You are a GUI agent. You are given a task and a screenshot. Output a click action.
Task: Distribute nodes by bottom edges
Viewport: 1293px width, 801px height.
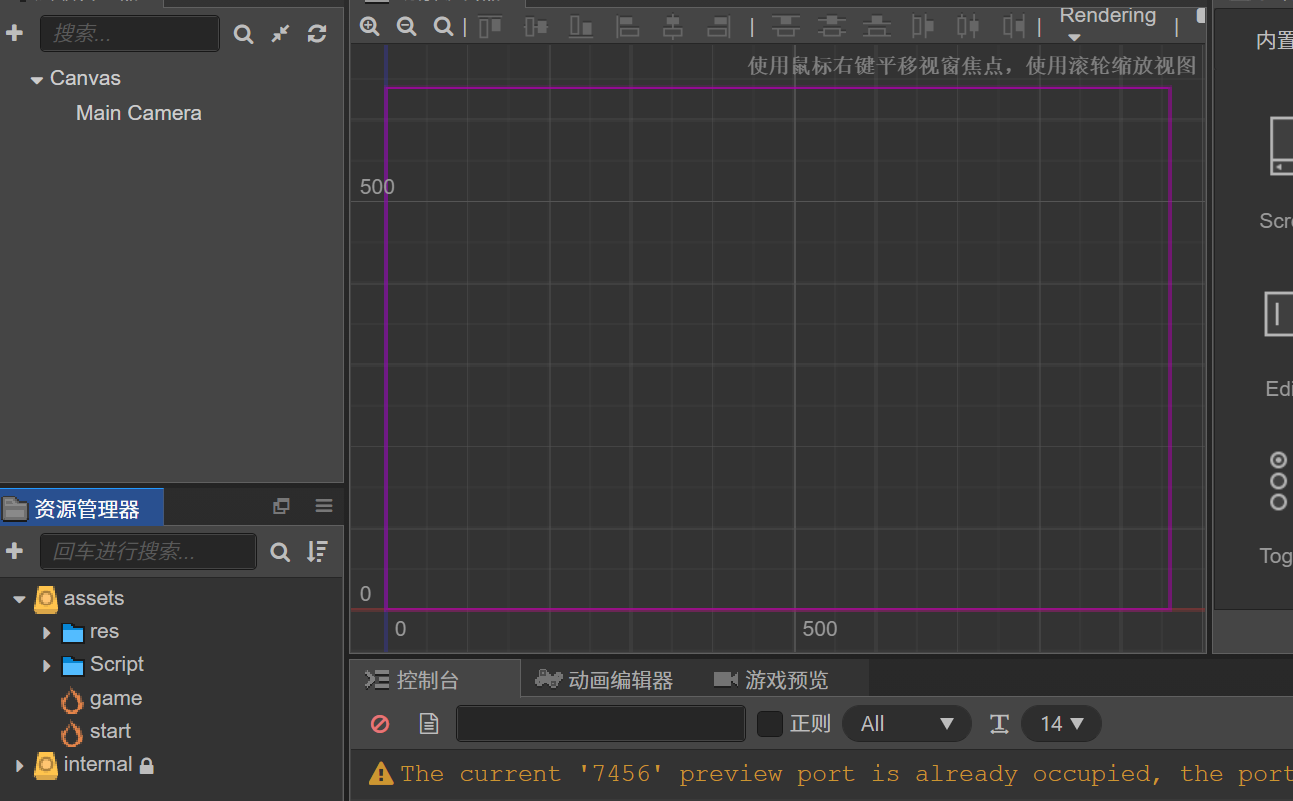[877, 27]
